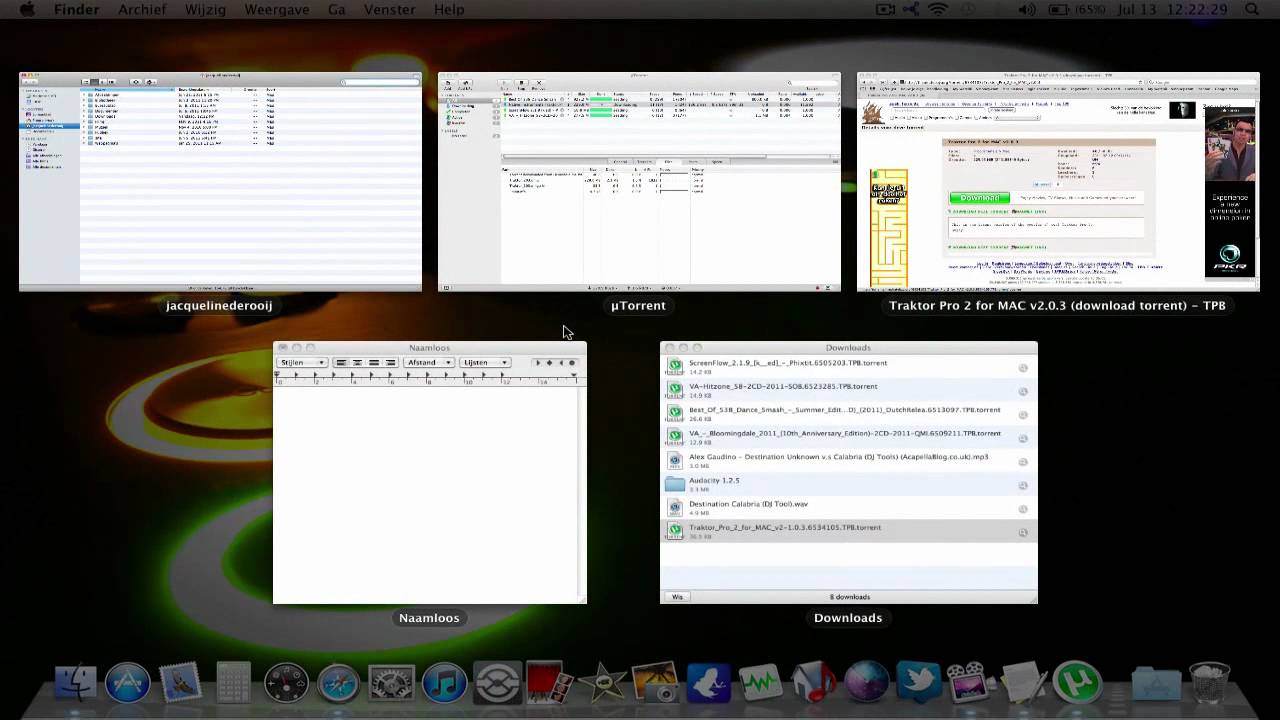Click green Download button on Traktor page

coord(979,197)
